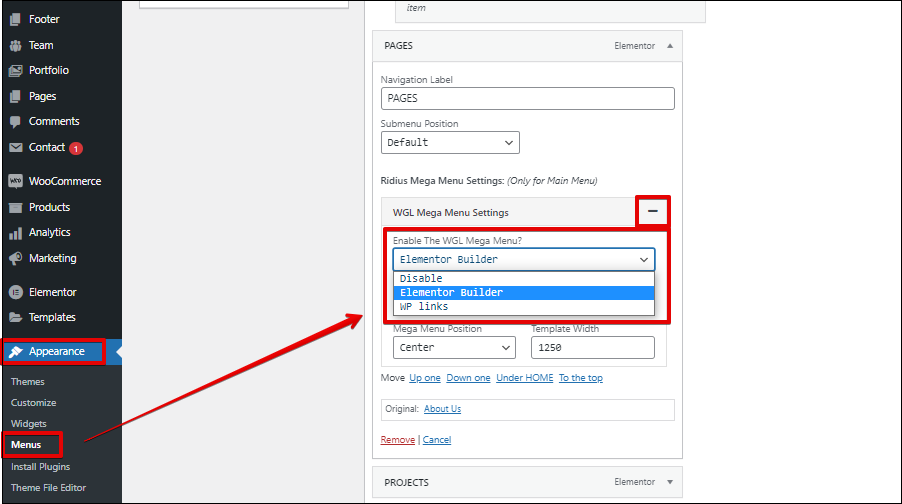Open the Submenu Position dropdown
This screenshot has width=902, height=504.
point(450,143)
